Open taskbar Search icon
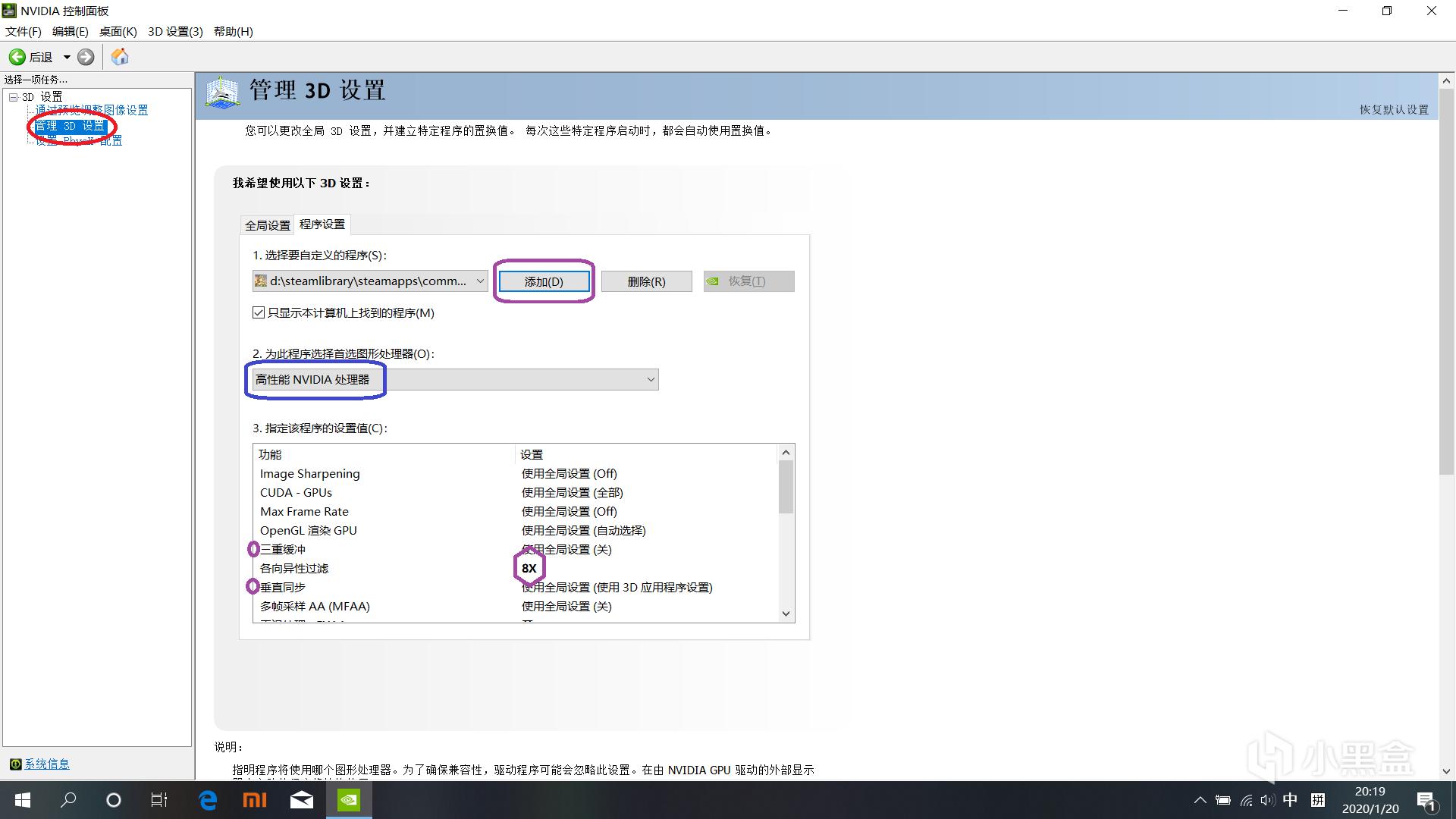 (68, 800)
